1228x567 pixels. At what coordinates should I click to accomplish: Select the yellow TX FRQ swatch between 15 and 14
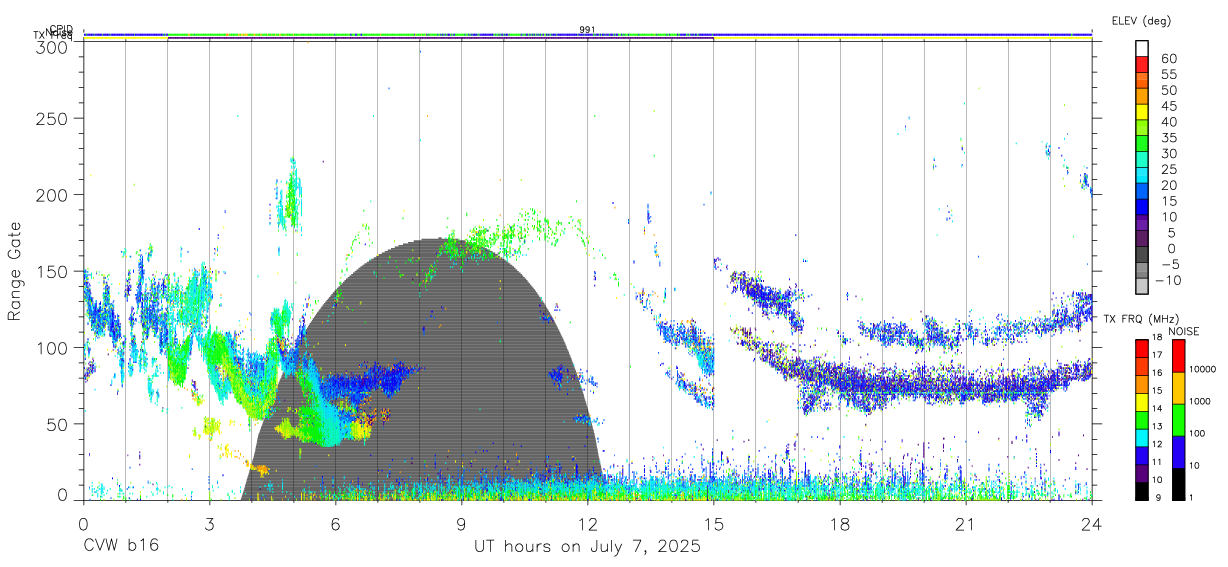point(1142,402)
